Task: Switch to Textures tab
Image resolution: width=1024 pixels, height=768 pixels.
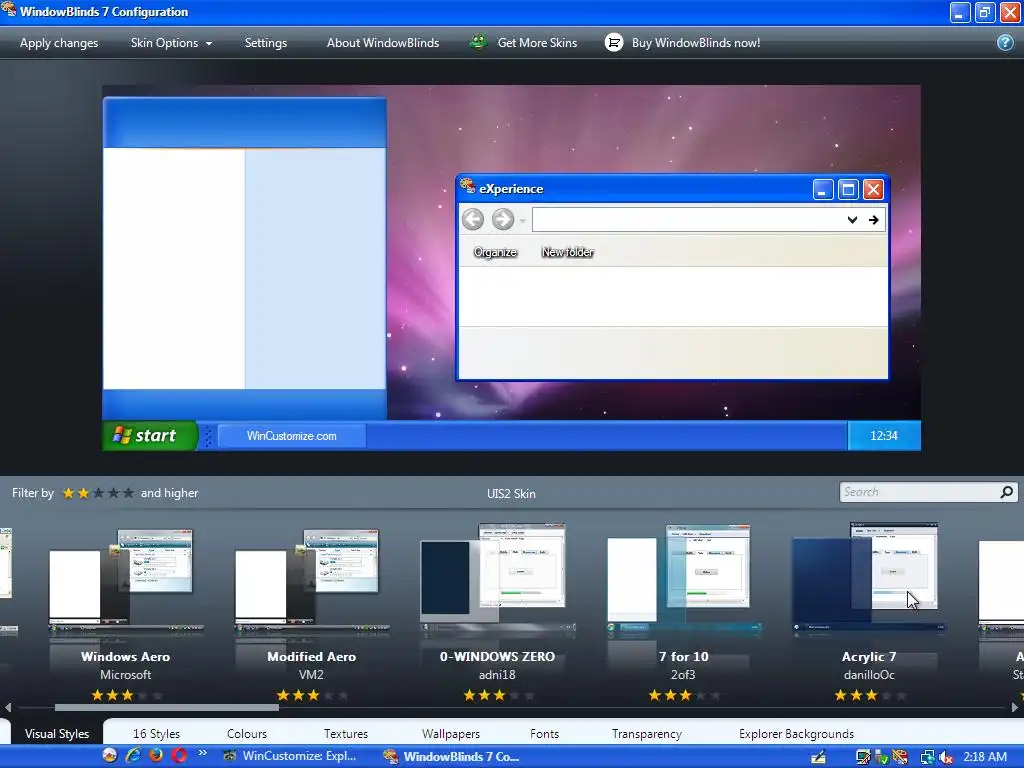Action: 345,734
